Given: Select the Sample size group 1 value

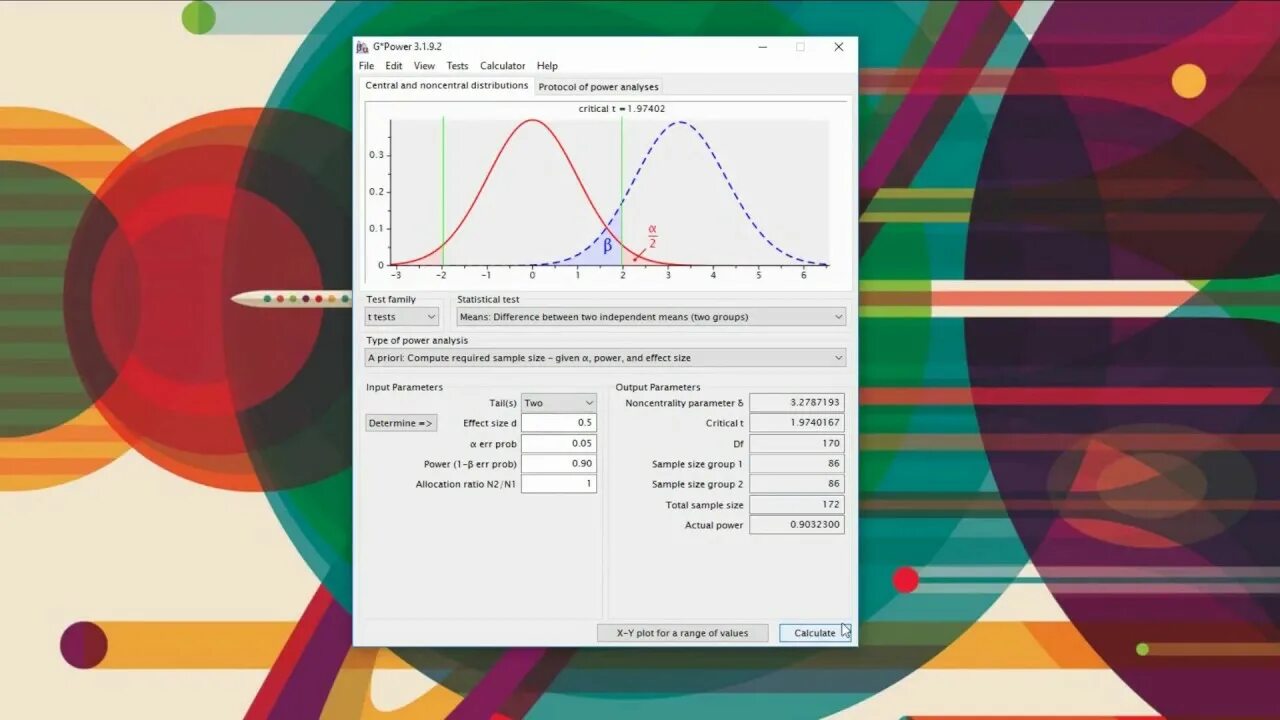Looking at the screenshot, I should tap(797, 464).
